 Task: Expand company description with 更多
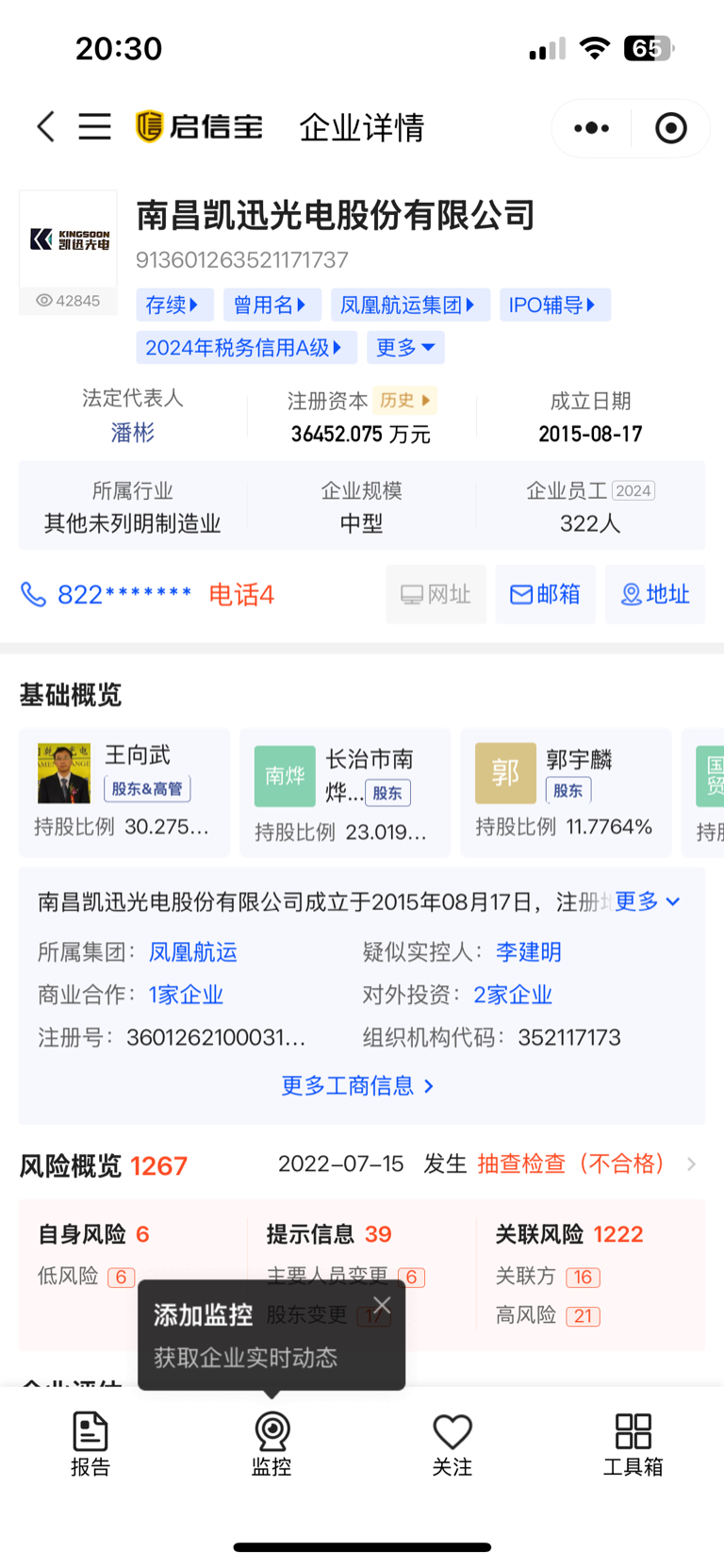click(648, 901)
